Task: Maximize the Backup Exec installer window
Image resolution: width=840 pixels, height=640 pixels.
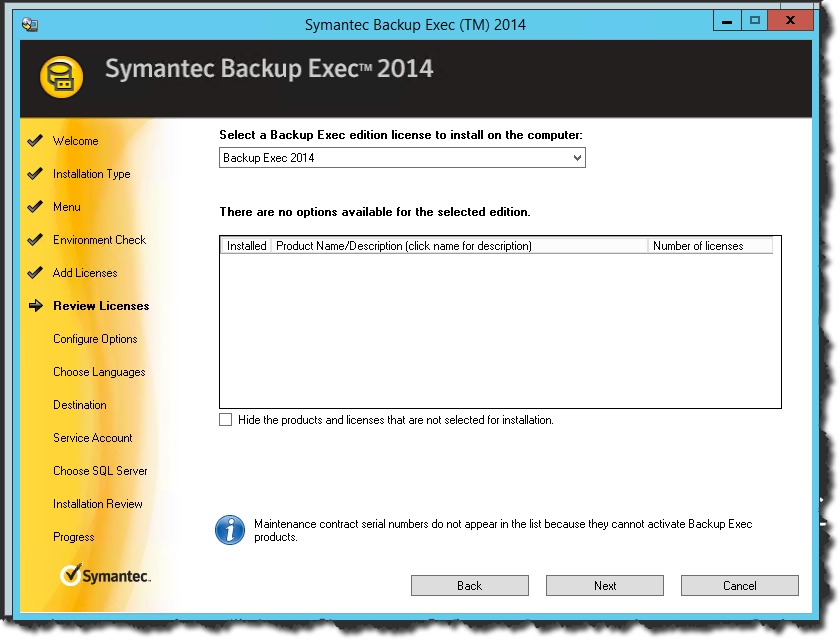Action: coord(755,20)
